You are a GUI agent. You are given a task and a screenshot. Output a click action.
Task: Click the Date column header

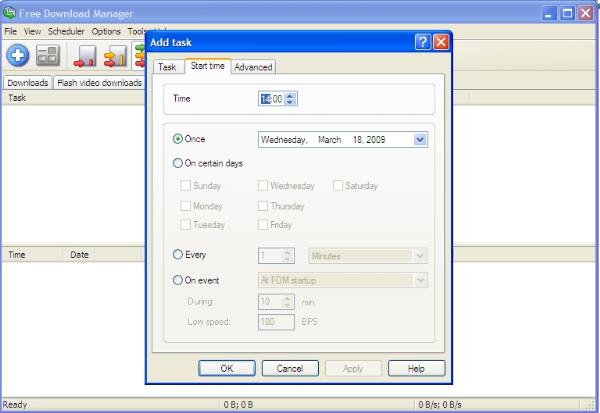(104, 255)
